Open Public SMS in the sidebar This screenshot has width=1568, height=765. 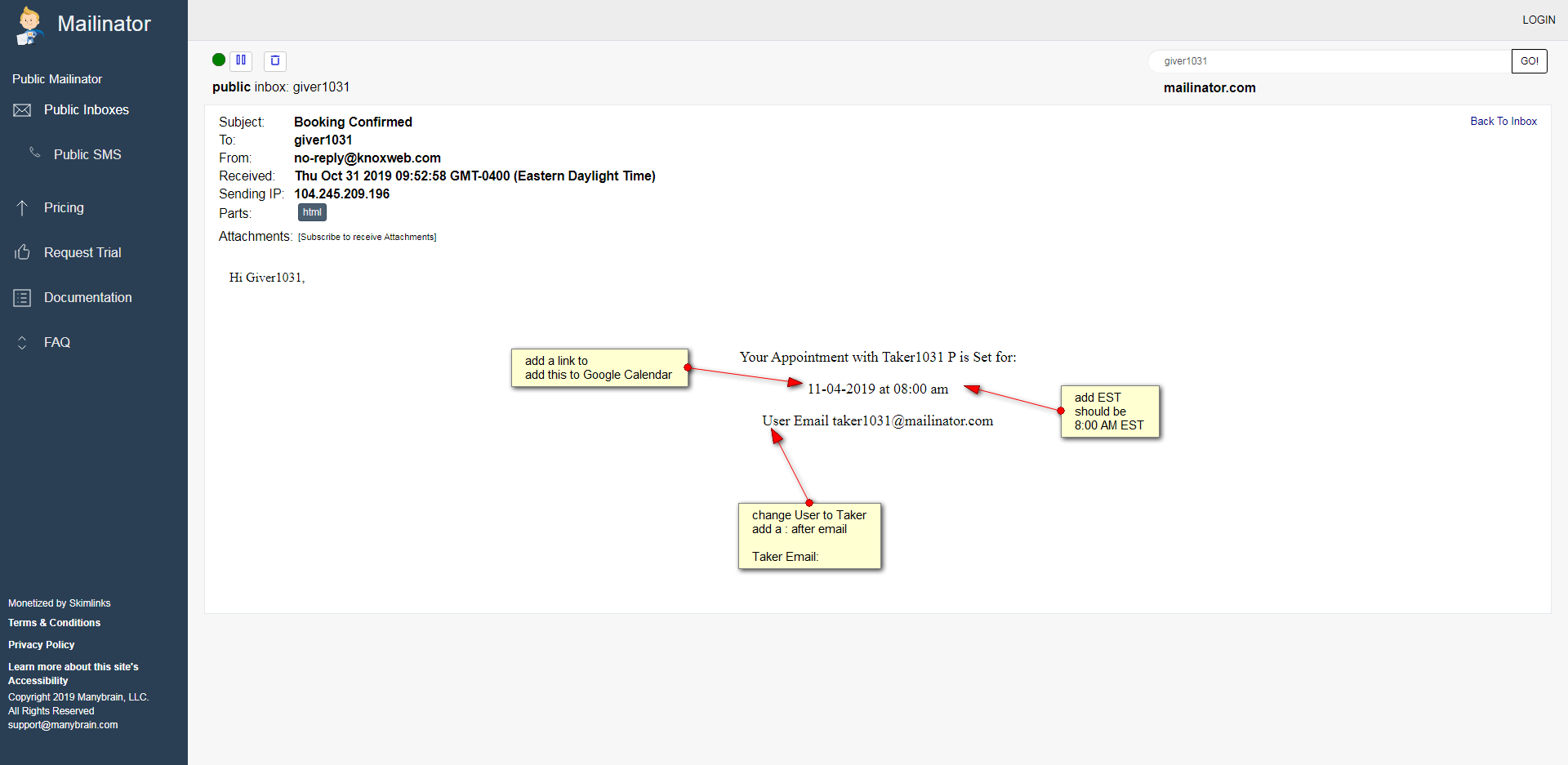coord(87,155)
